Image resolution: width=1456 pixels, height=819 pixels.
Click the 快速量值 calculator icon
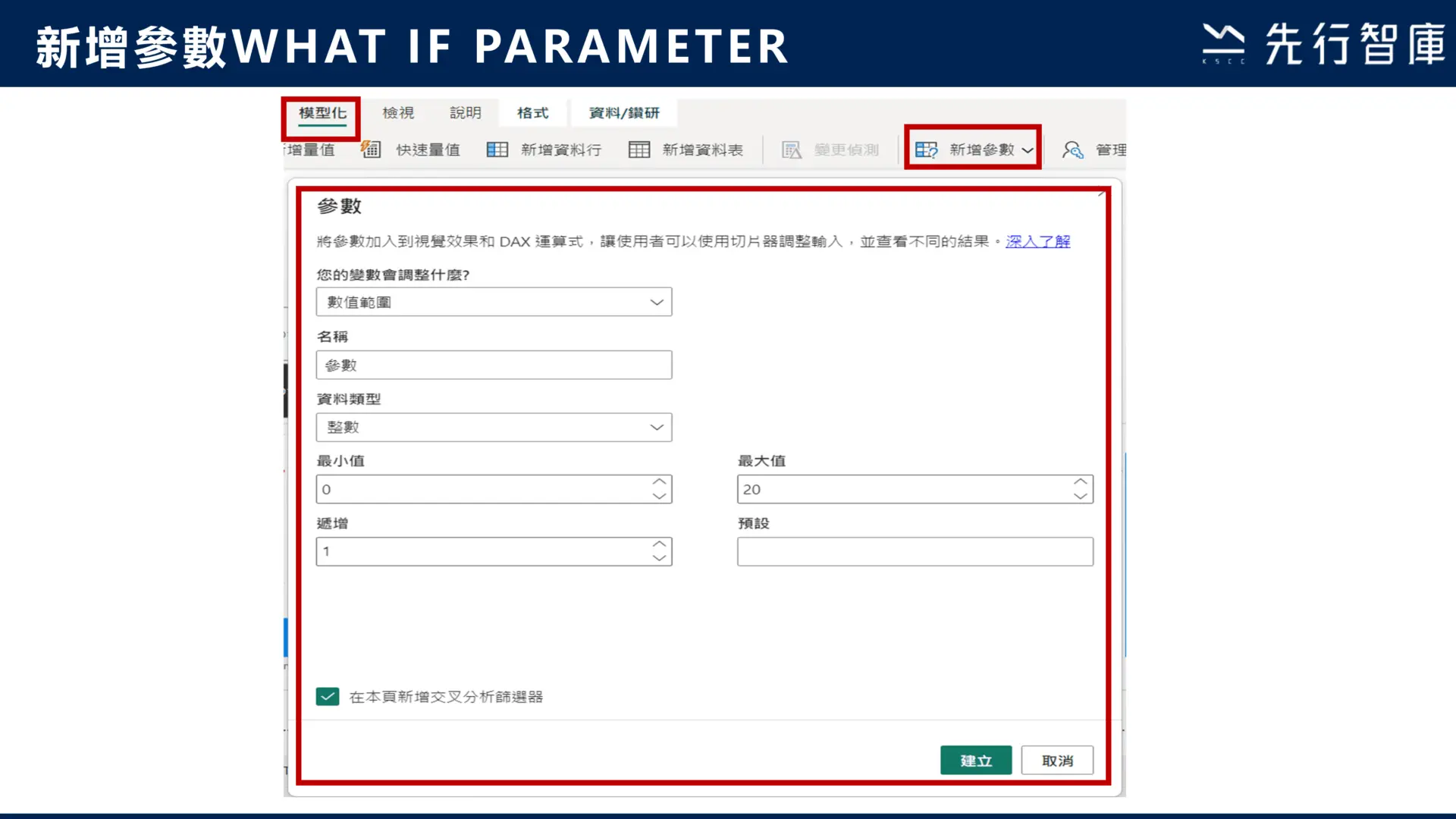click(371, 149)
